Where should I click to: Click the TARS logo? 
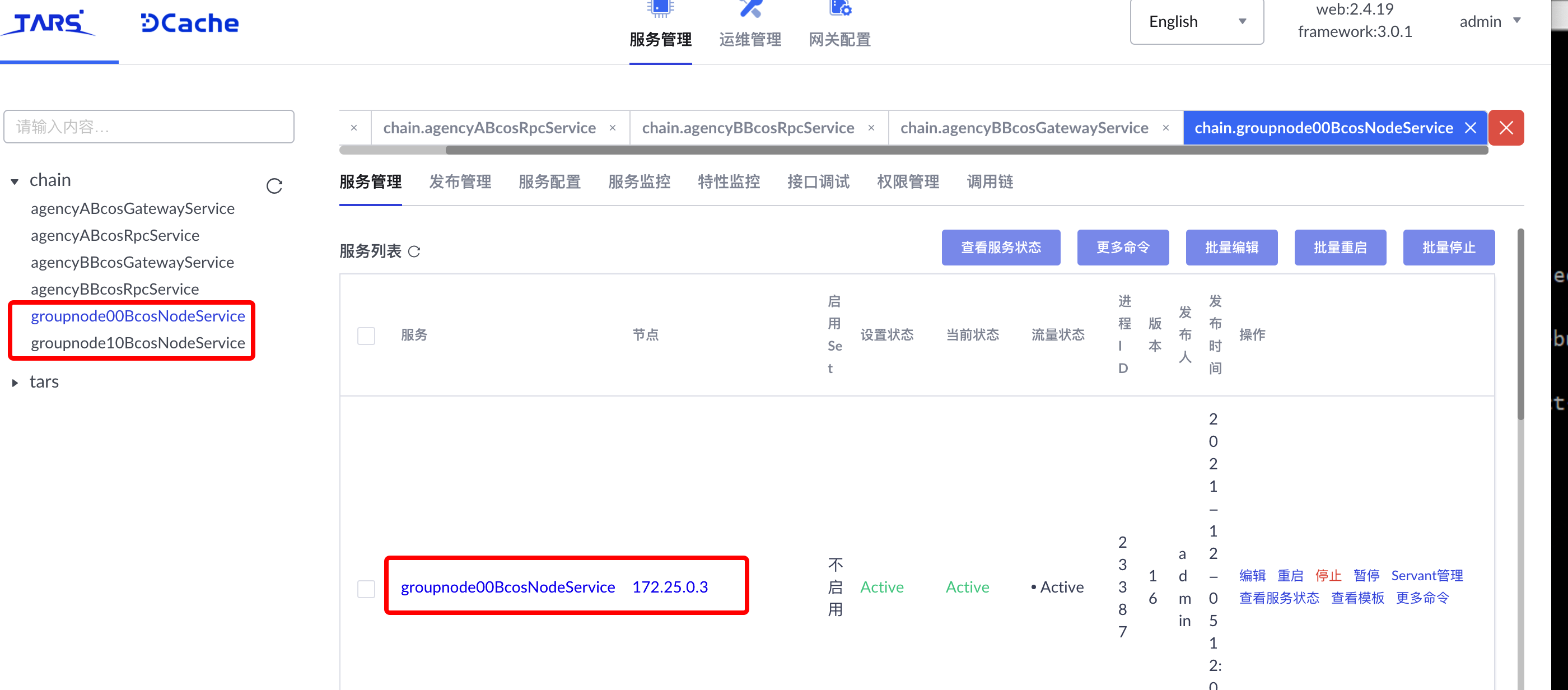click(49, 23)
